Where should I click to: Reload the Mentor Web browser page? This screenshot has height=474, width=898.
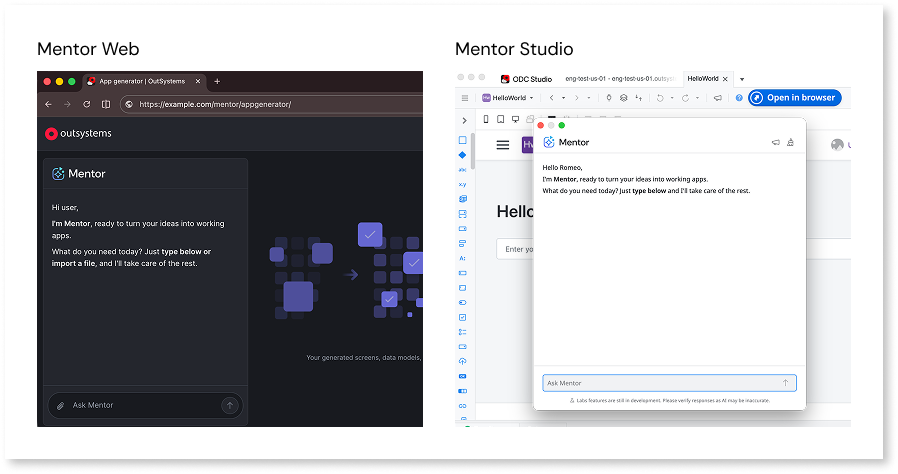click(x=86, y=104)
